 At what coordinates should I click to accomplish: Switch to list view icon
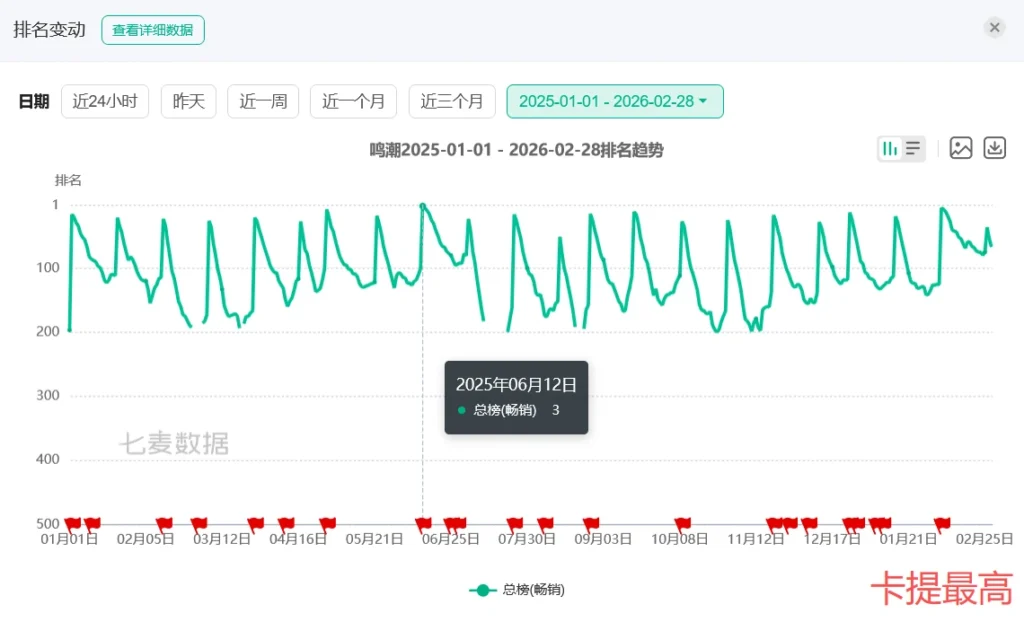pyautogui.click(x=913, y=149)
